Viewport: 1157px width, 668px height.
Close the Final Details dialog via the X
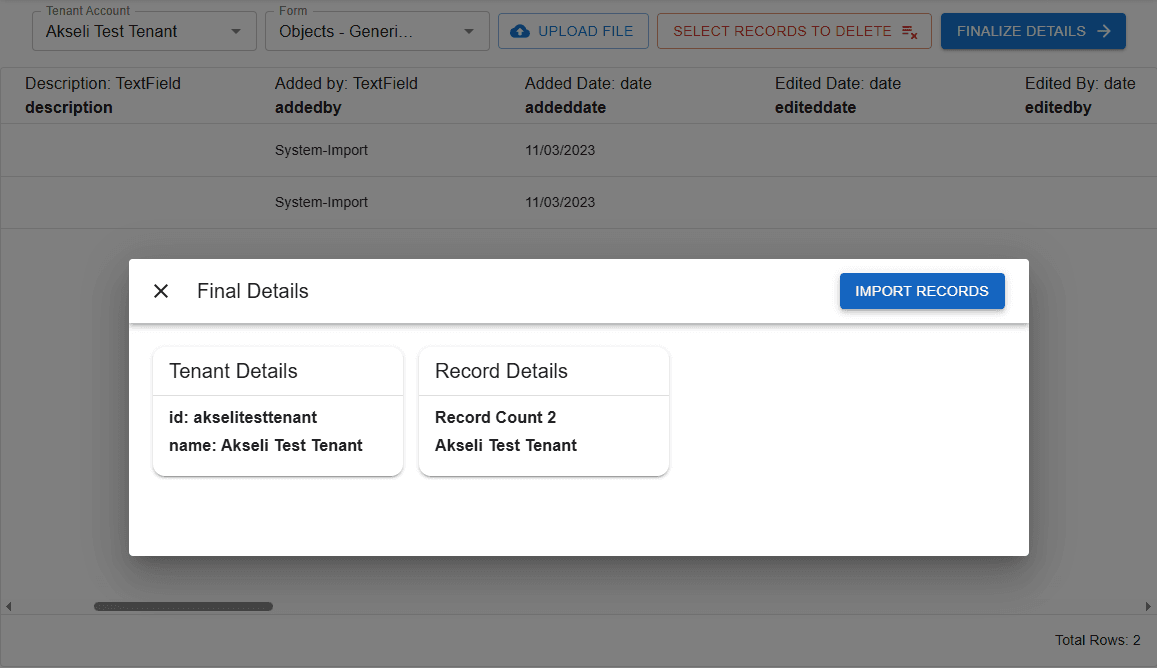161,291
